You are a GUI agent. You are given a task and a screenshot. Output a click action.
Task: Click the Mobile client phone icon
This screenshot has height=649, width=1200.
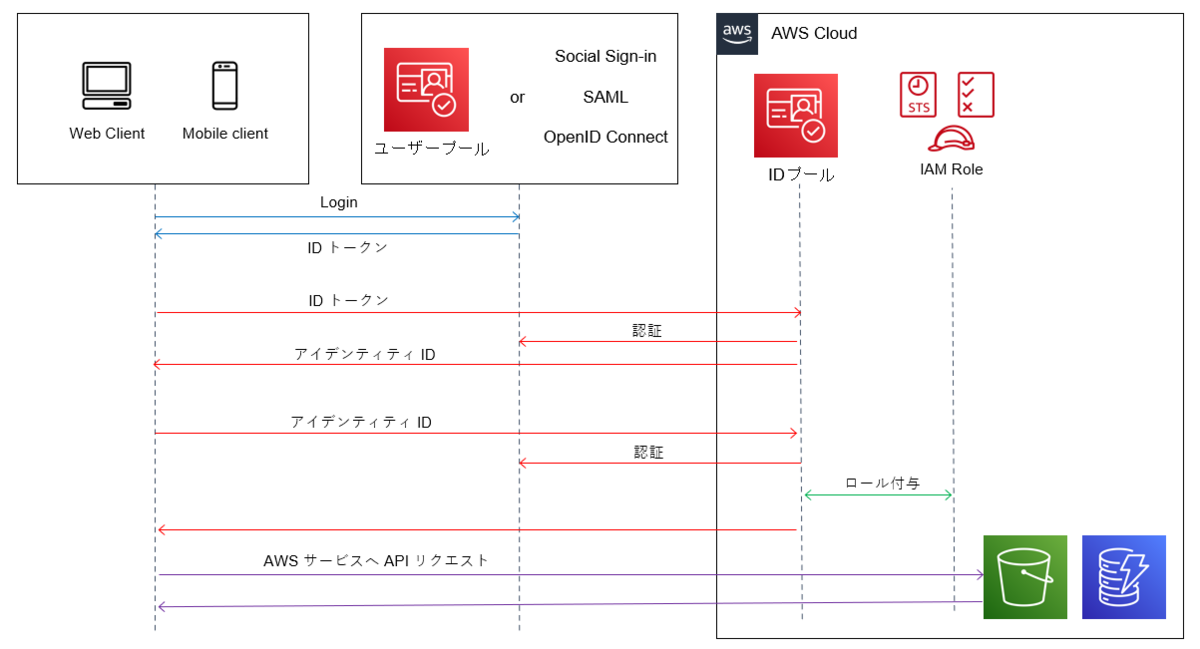(x=225, y=86)
